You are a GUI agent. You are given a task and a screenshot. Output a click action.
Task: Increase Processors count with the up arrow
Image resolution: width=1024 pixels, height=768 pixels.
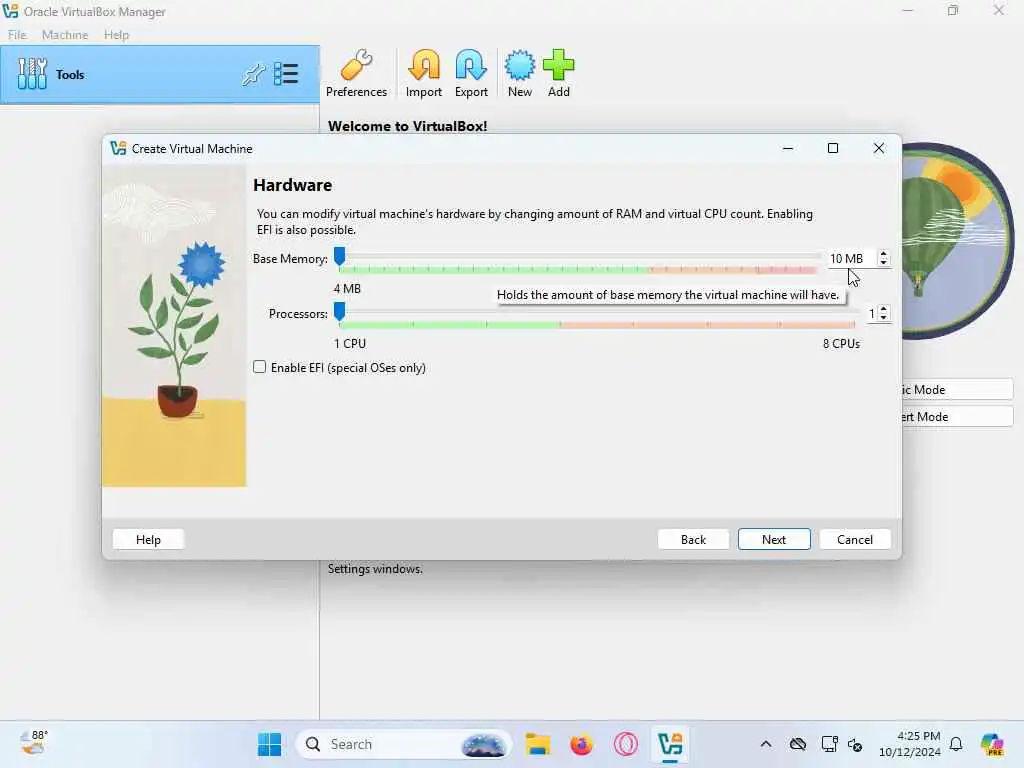tap(884, 309)
